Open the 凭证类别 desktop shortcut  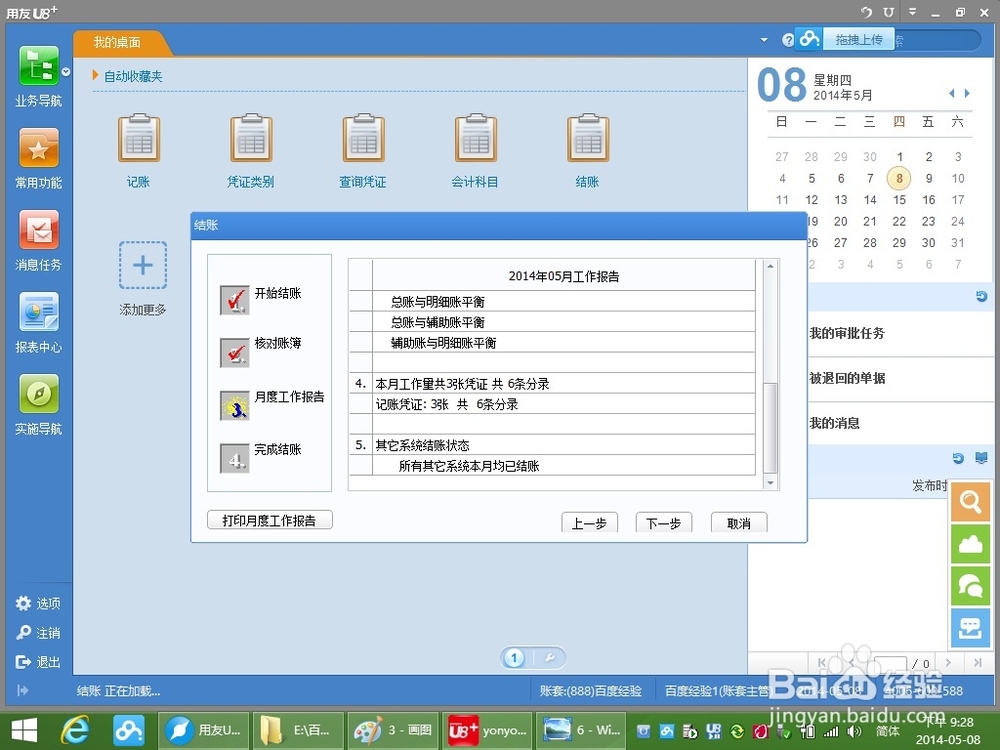point(251,148)
